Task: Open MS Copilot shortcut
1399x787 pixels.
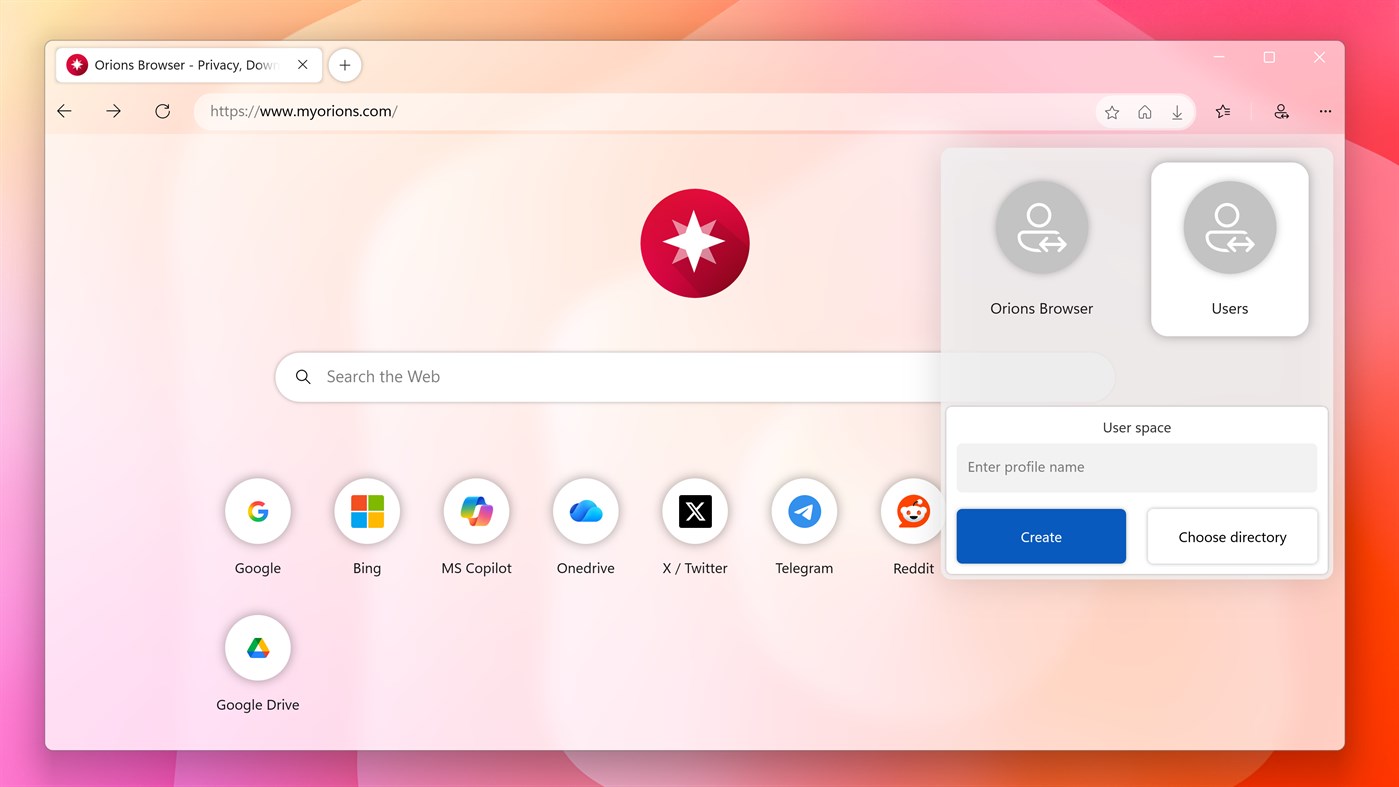Action: coord(476,511)
